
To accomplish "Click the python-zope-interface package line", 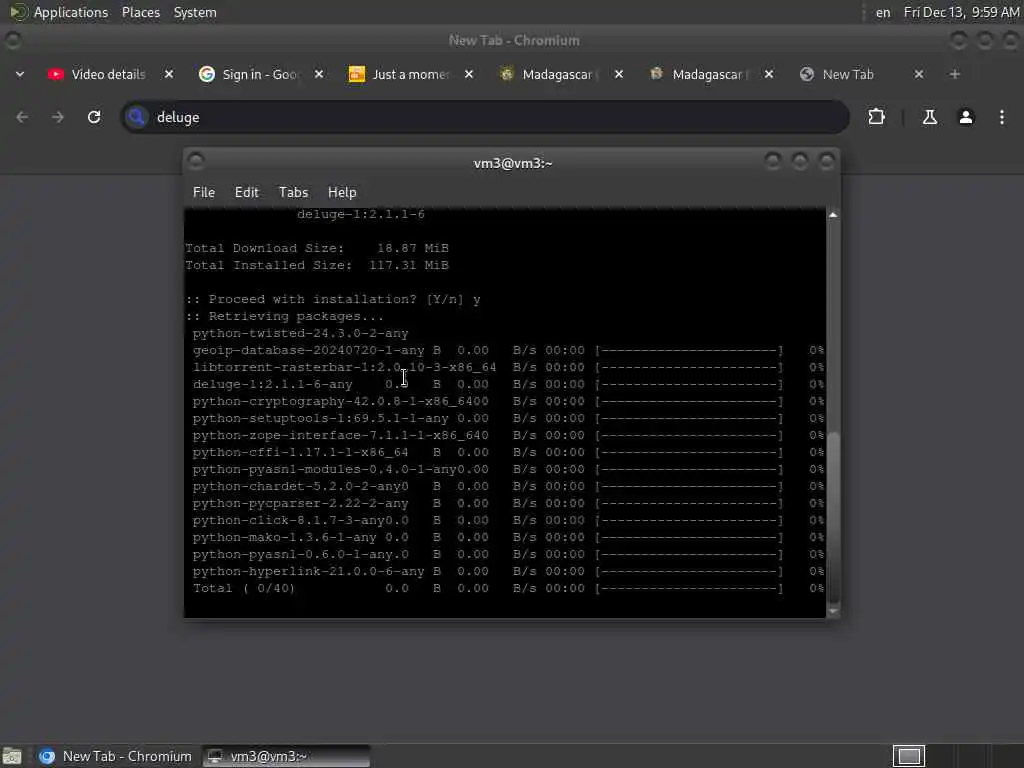I will (507, 435).
